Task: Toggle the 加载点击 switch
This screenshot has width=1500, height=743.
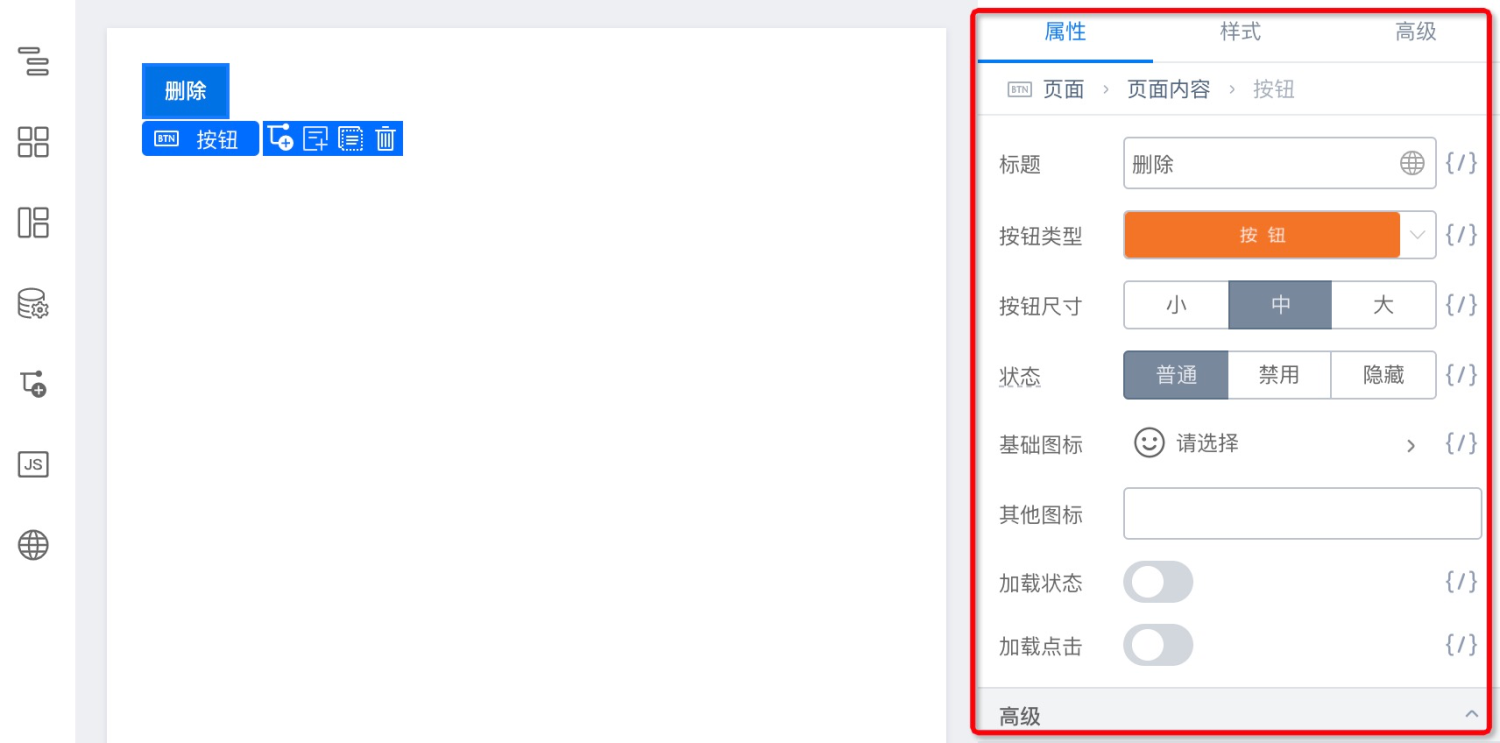Action: click(x=1158, y=645)
